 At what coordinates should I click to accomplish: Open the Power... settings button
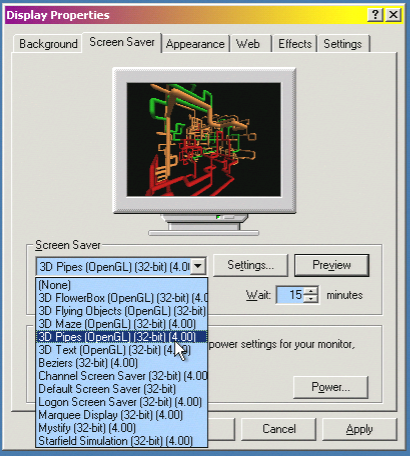point(331,387)
